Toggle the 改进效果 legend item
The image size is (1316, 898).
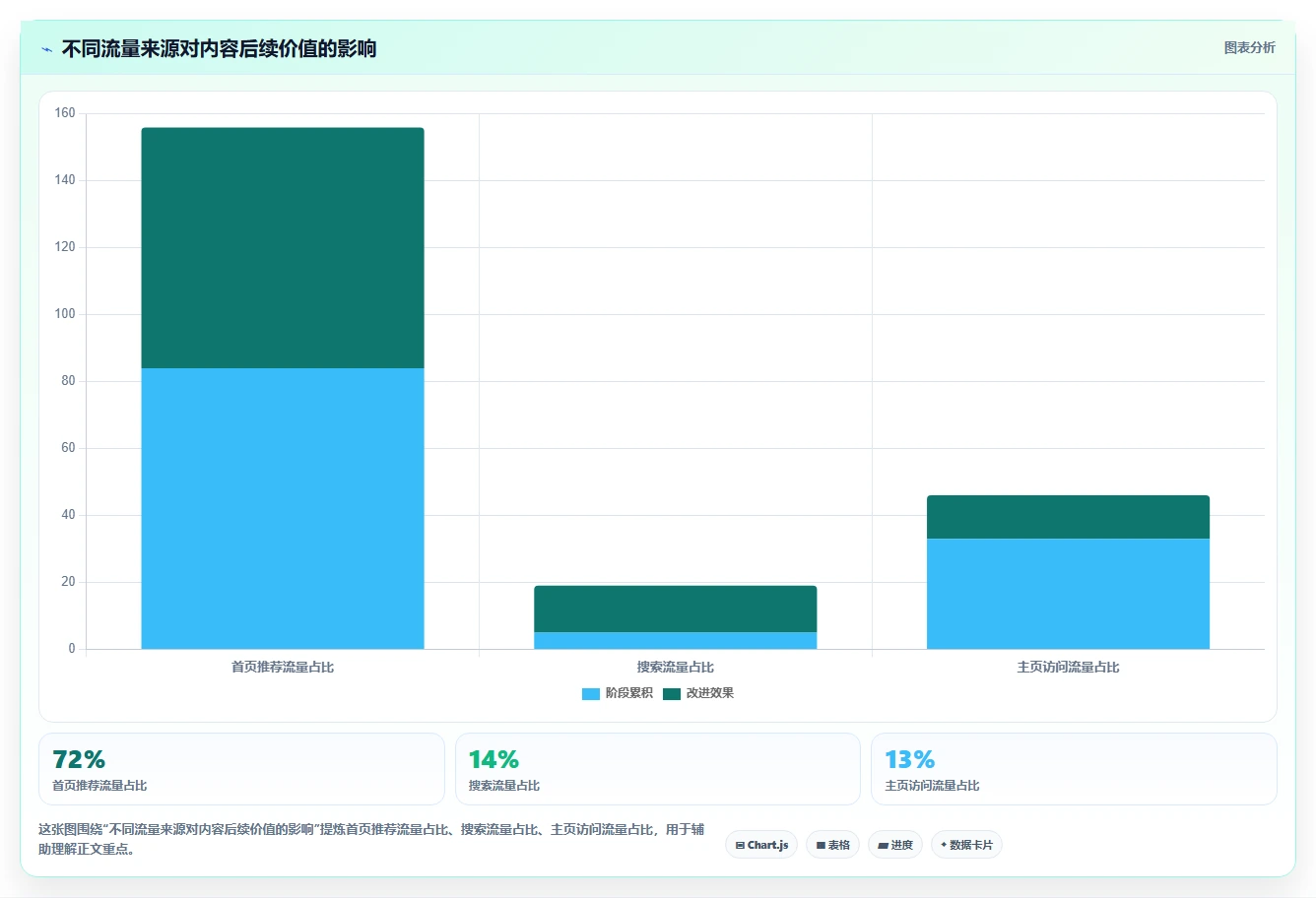[698, 693]
